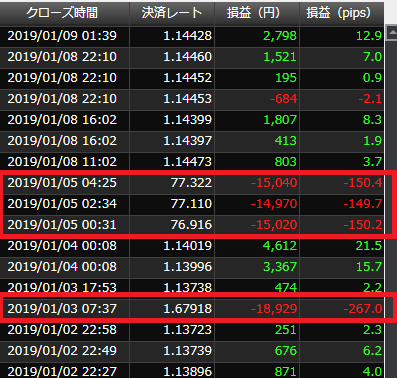Select rate value 1.14452
Screen dimensions: 397x378
(187, 77)
